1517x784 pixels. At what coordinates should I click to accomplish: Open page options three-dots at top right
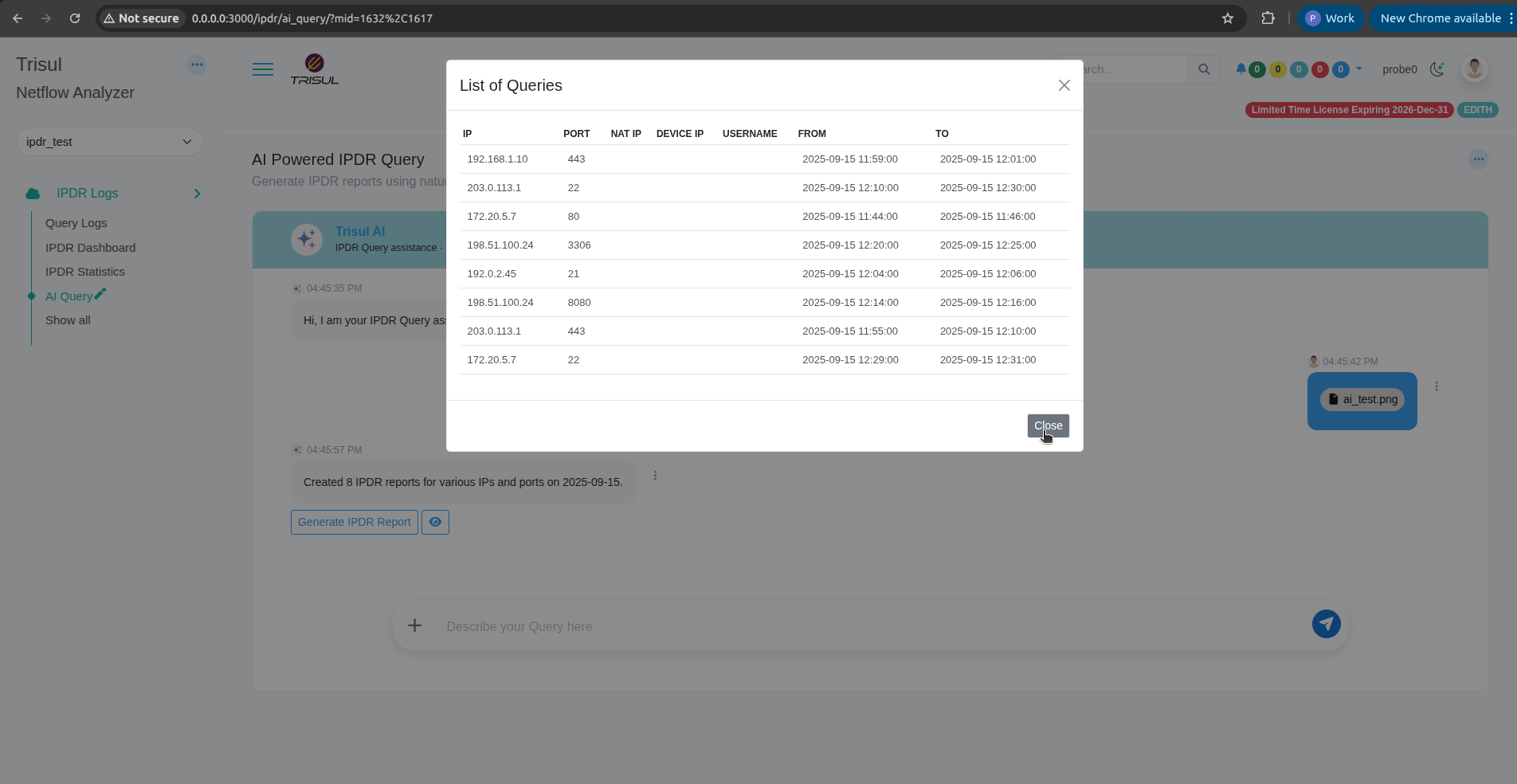point(1479,159)
